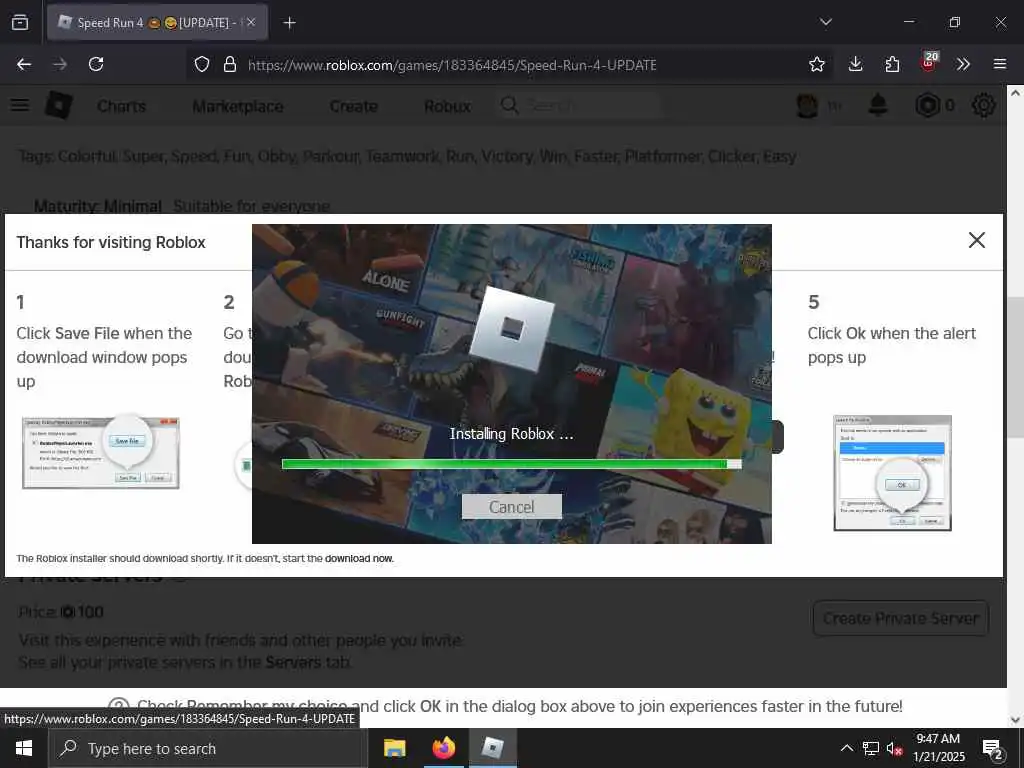Image resolution: width=1024 pixels, height=768 pixels.
Task: Open the network tray icon
Action: tap(871, 748)
